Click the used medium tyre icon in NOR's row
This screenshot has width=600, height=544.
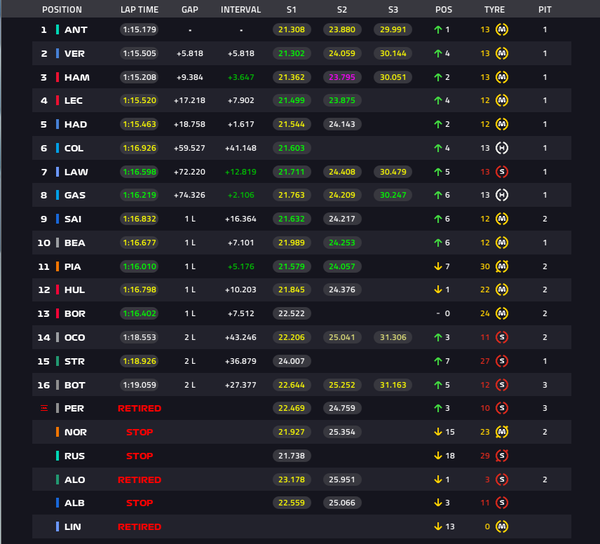(502, 432)
